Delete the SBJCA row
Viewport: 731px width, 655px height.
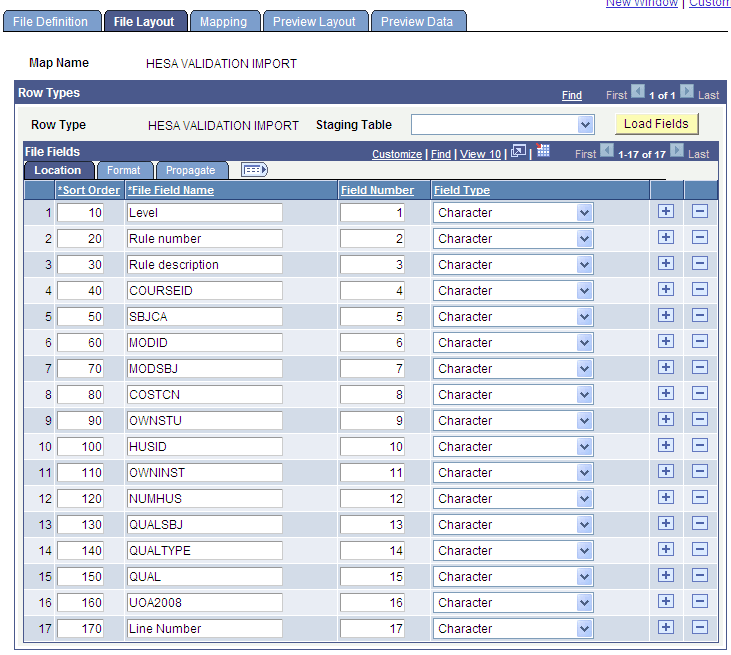[700, 316]
